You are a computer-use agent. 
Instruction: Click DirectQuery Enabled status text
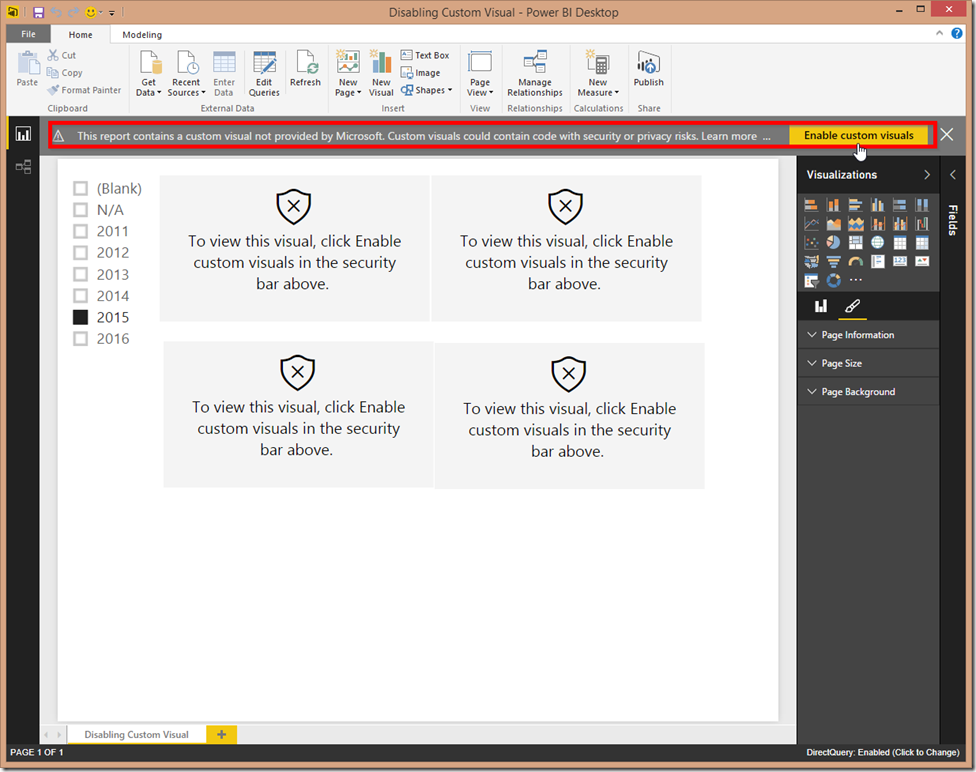tap(883, 752)
